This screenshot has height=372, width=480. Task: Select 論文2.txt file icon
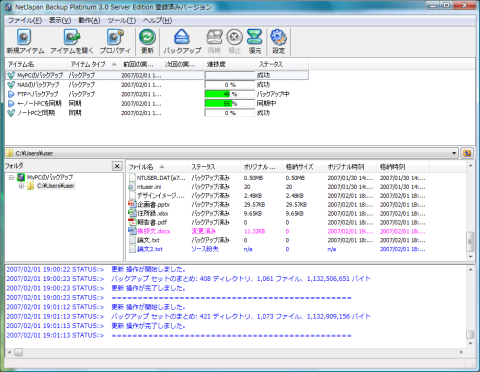(132, 249)
